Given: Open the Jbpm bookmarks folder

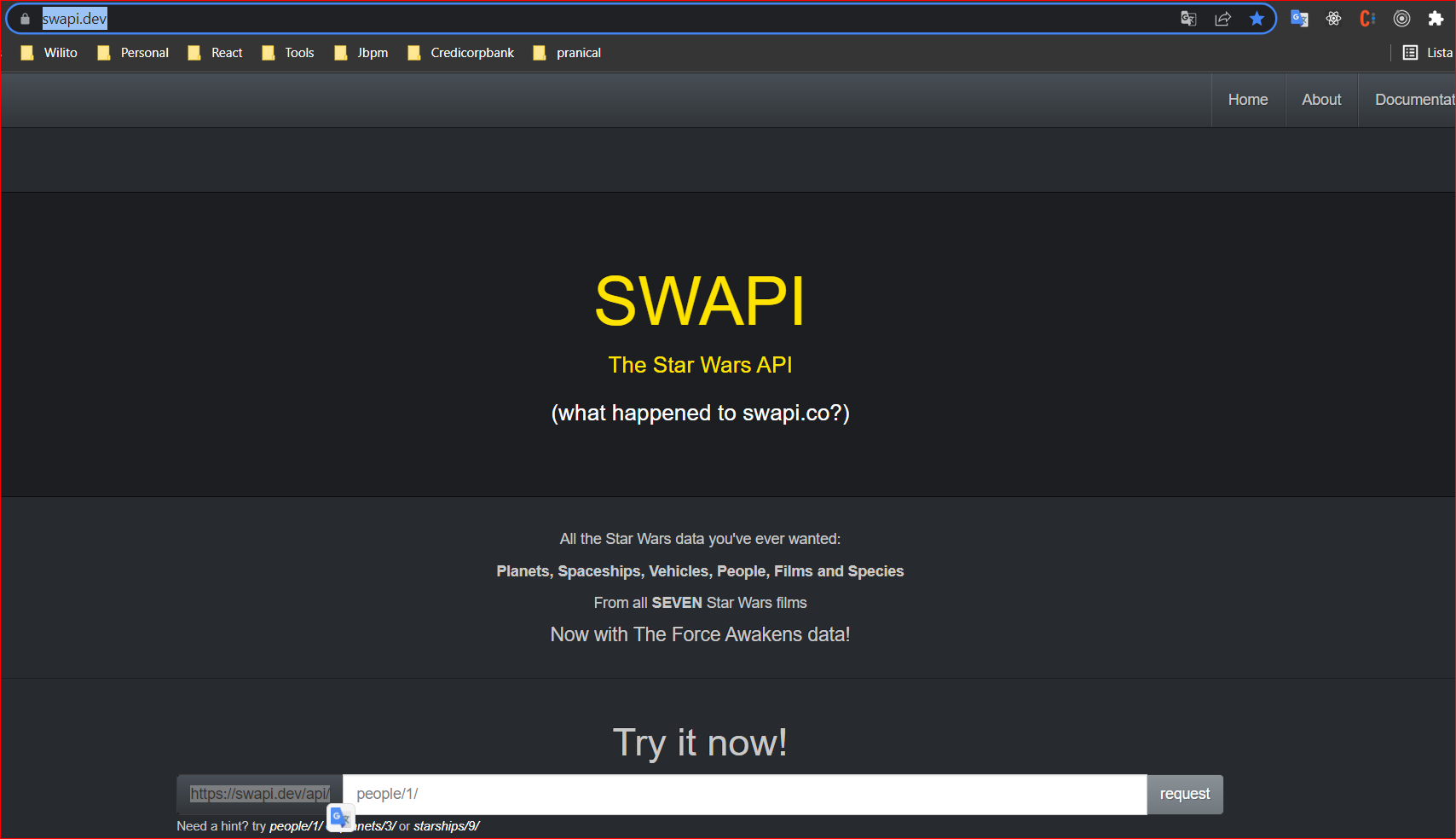Looking at the screenshot, I should [x=361, y=53].
